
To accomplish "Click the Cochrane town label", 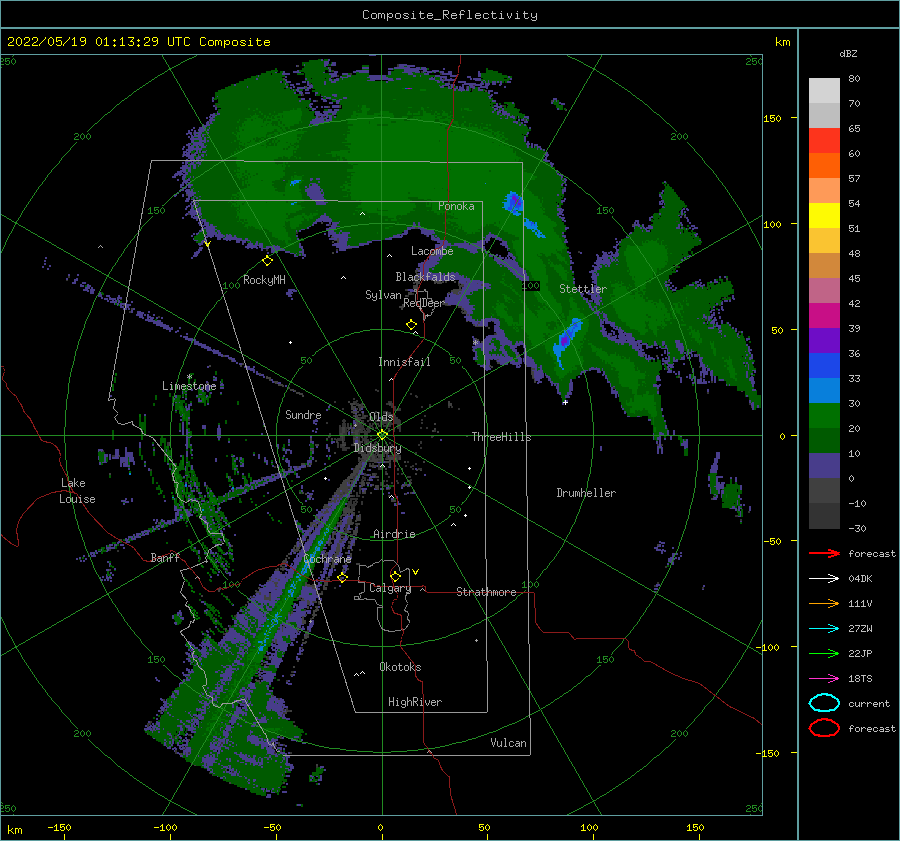I will point(327,559).
